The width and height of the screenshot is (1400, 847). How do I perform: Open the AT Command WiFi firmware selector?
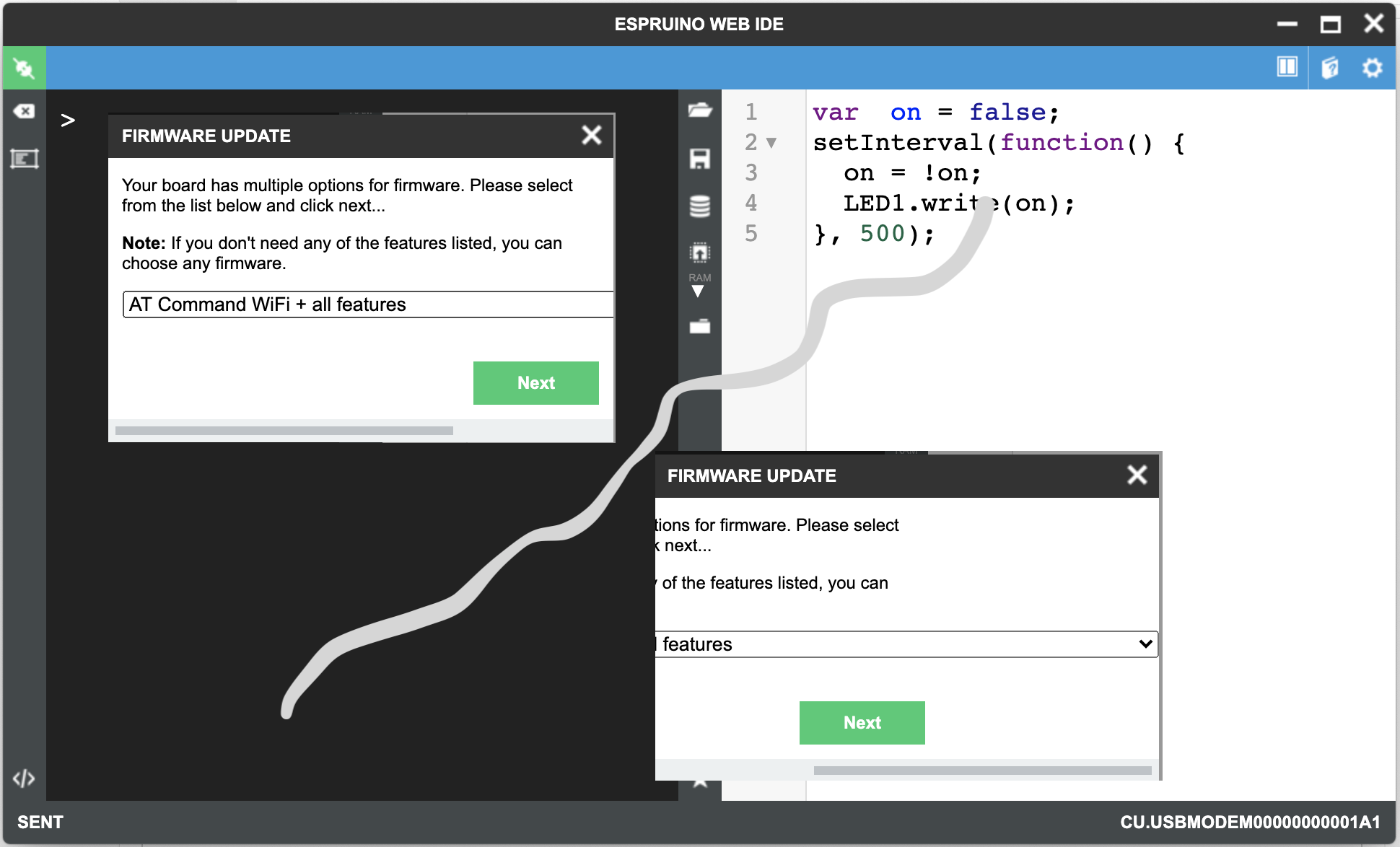click(367, 304)
